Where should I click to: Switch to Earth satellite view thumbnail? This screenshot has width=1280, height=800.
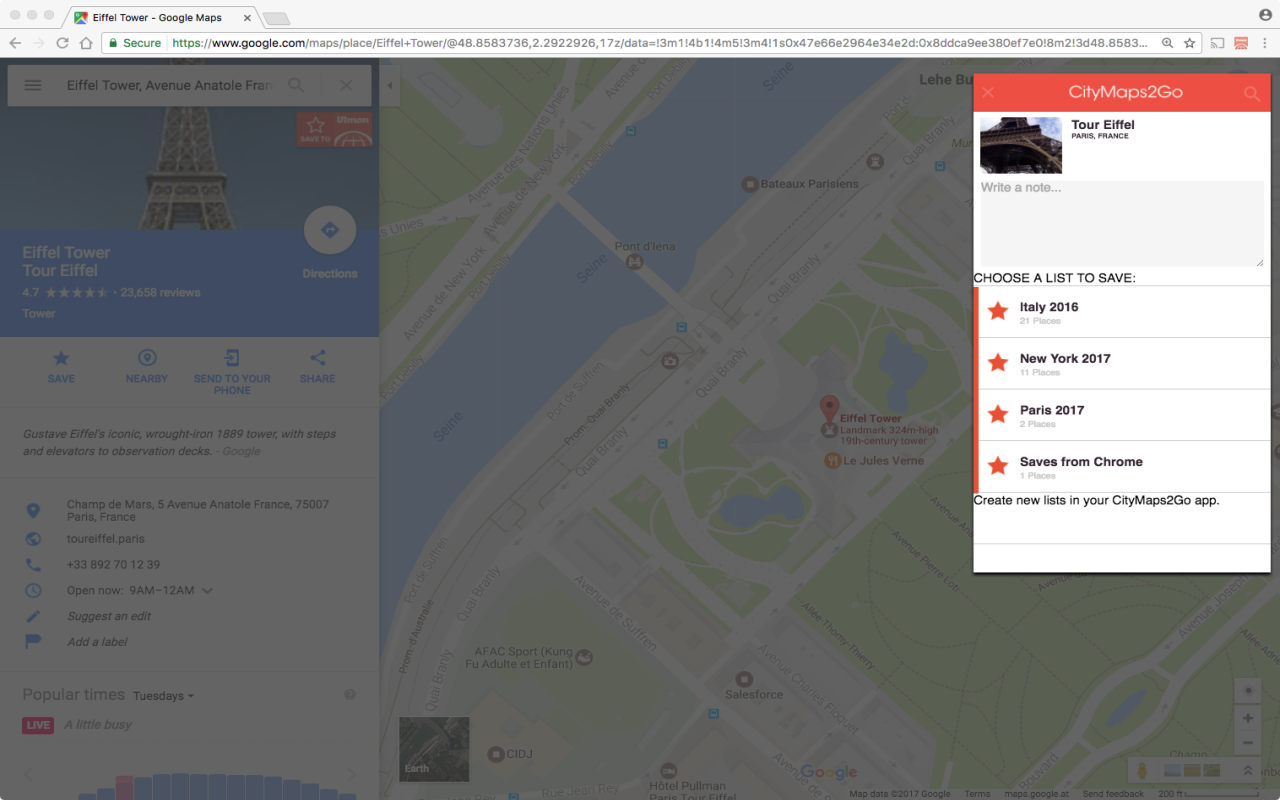434,749
